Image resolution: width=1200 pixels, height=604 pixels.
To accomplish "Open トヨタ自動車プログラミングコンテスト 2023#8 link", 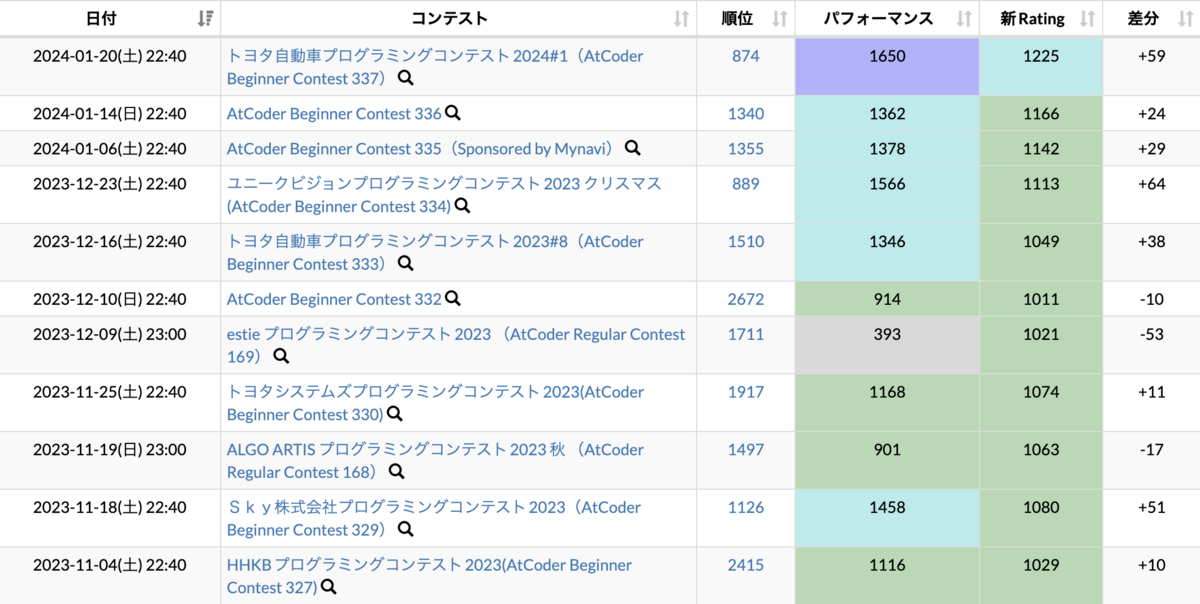I will (x=435, y=253).
